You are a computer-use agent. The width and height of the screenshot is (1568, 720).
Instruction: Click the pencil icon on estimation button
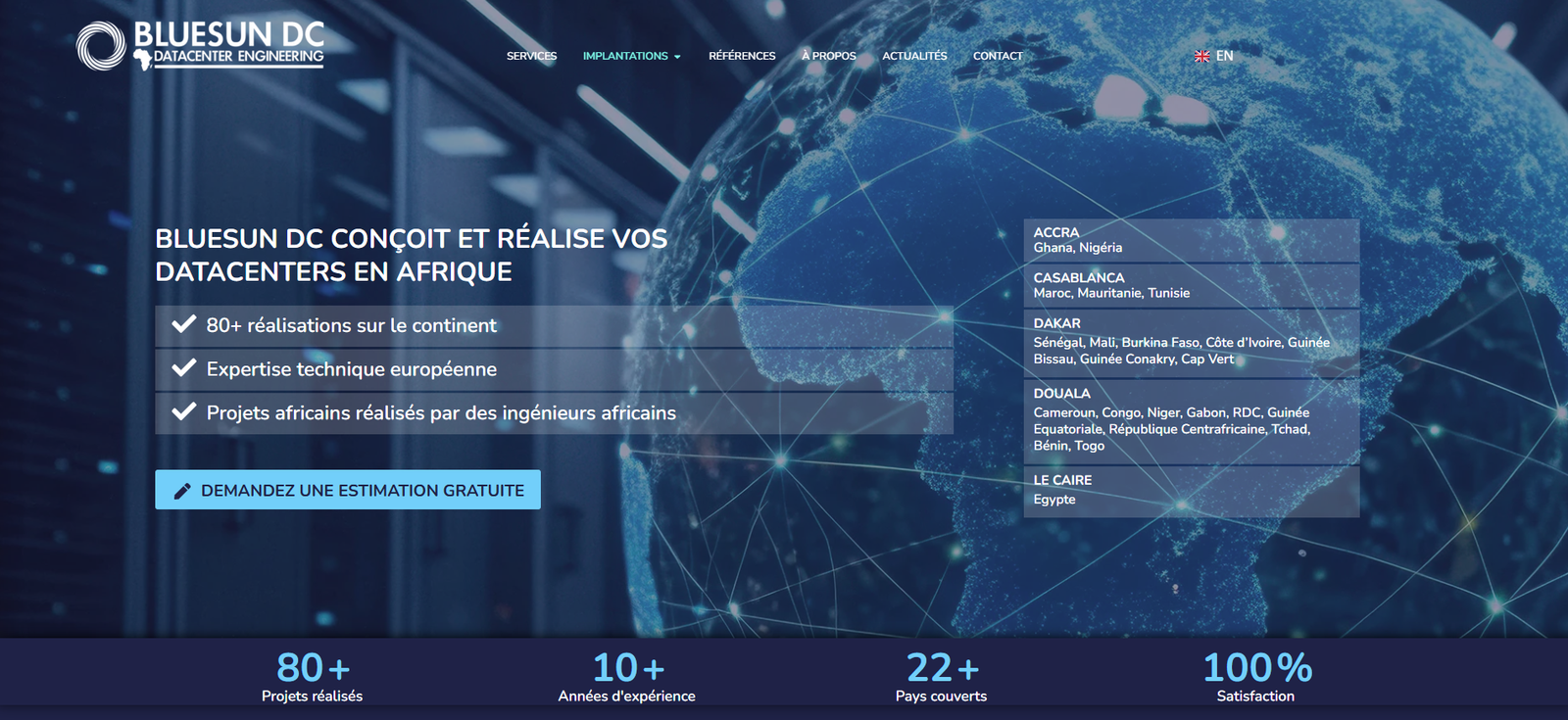coord(182,491)
